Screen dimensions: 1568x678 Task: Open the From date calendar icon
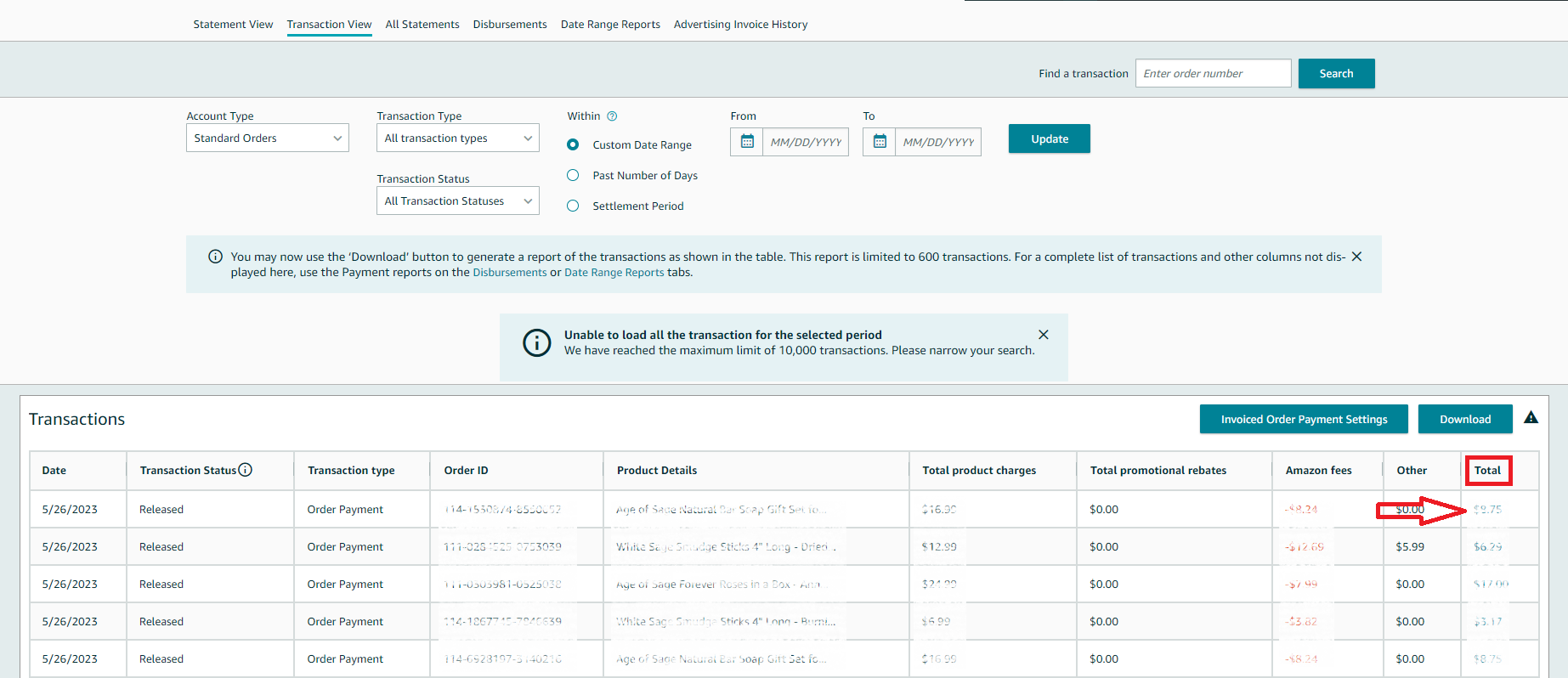747,142
